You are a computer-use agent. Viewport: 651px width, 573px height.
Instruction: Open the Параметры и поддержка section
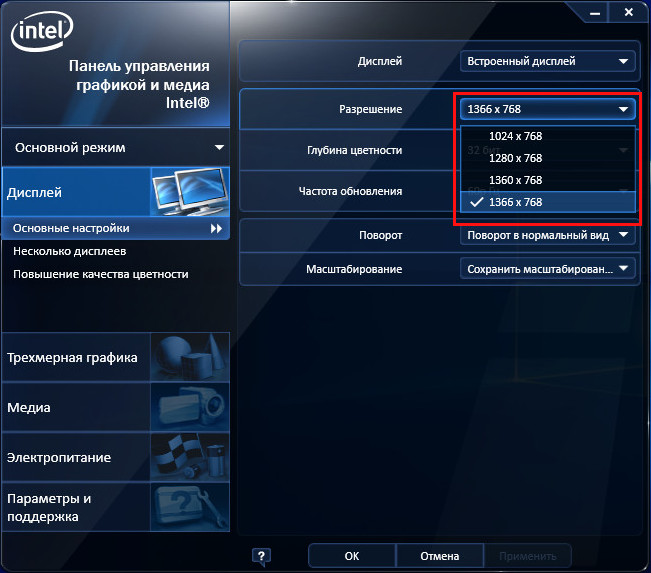pos(115,507)
